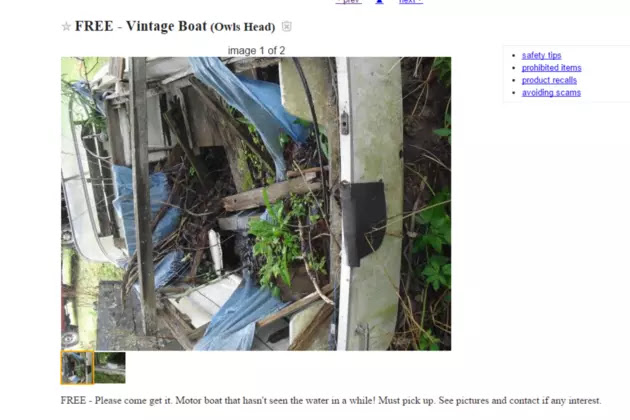Open the product recalls link
Screen dimensions: 630x420
549,80
